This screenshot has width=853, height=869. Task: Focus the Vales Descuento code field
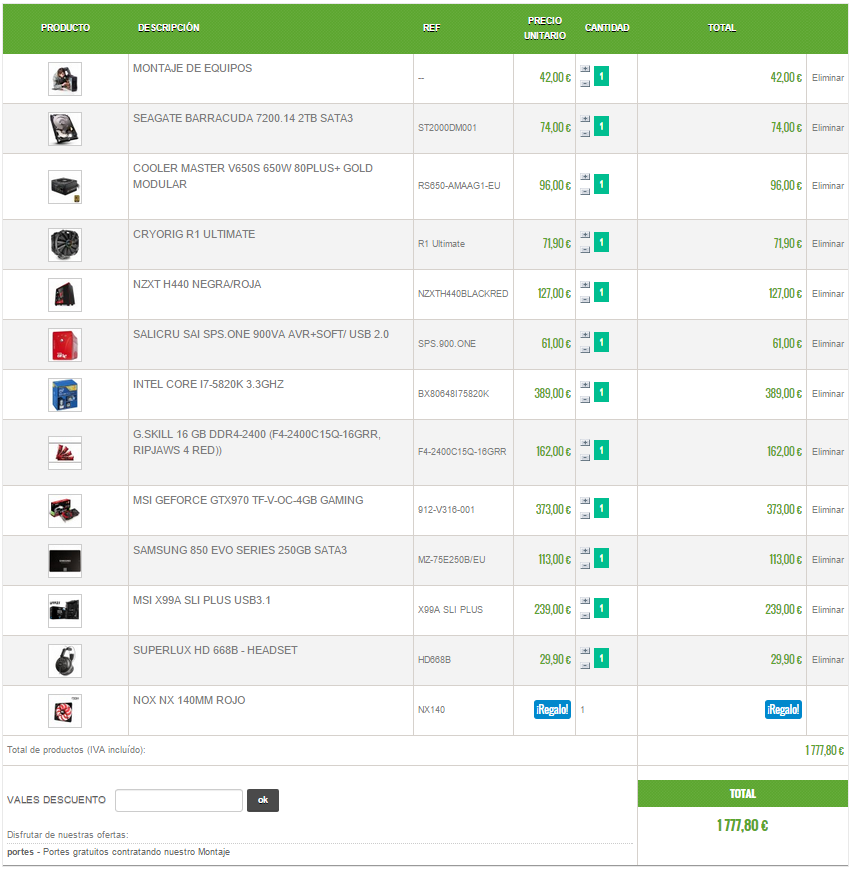pos(178,800)
